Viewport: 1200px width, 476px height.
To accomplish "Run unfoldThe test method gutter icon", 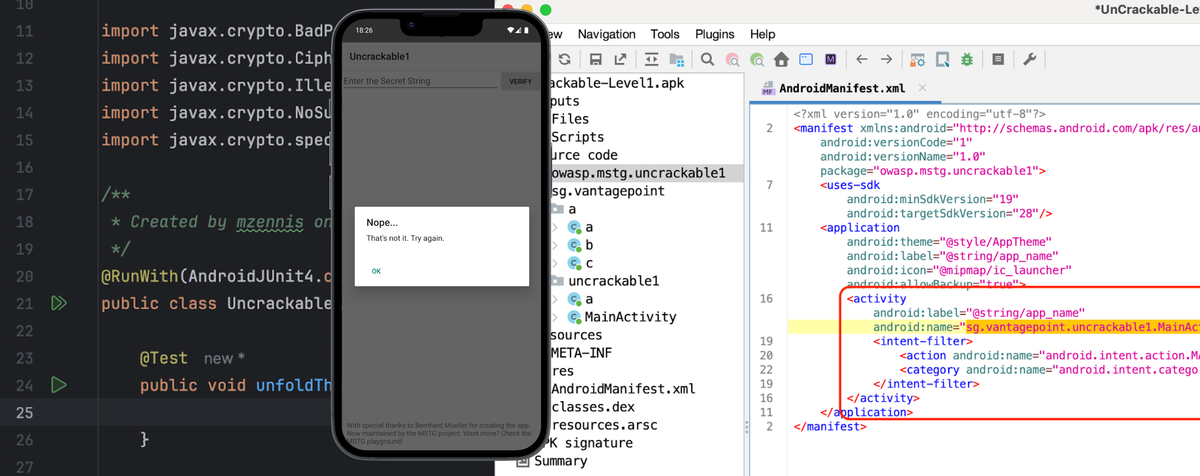I will 59,384.
